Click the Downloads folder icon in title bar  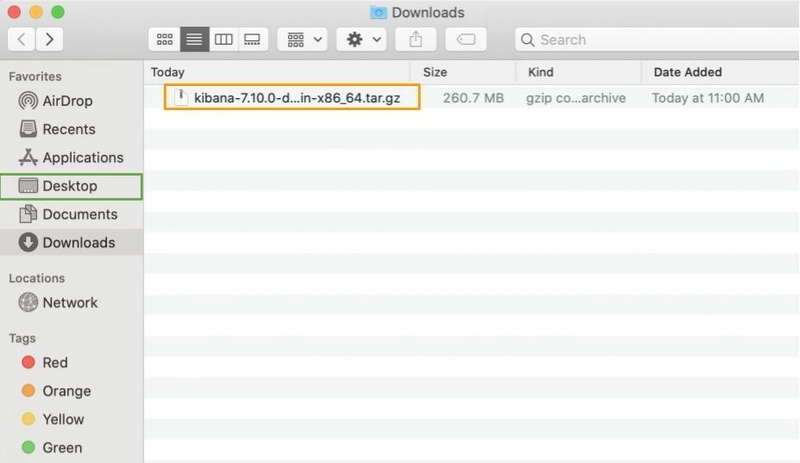(378, 12)
